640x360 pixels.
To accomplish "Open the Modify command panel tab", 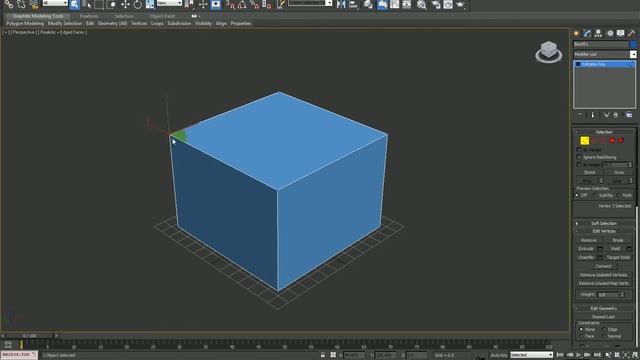I will tap(587, 33).
